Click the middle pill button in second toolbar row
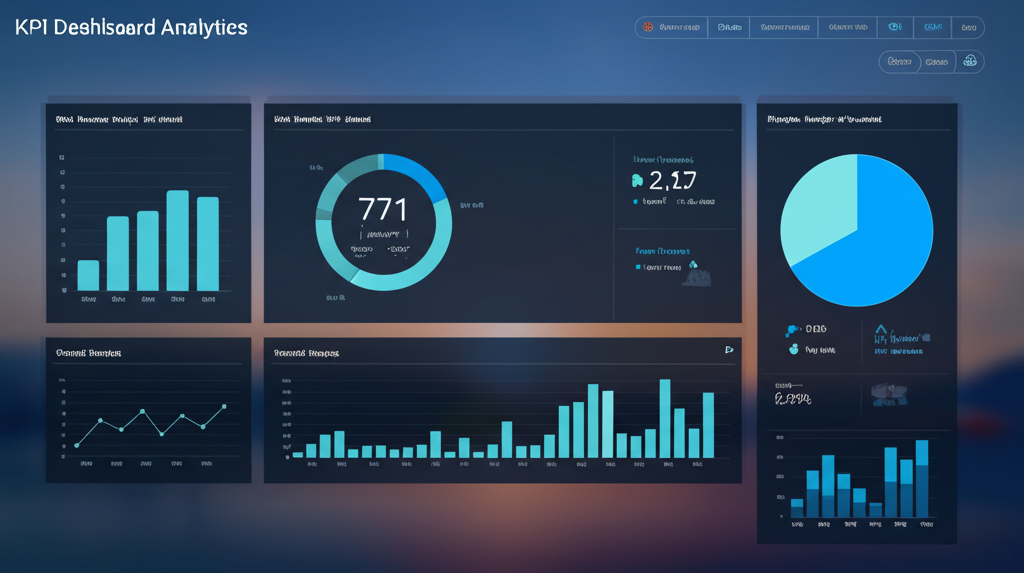Screen dimensions: 1024x573 pyautogui.click(x=937, y=62)
